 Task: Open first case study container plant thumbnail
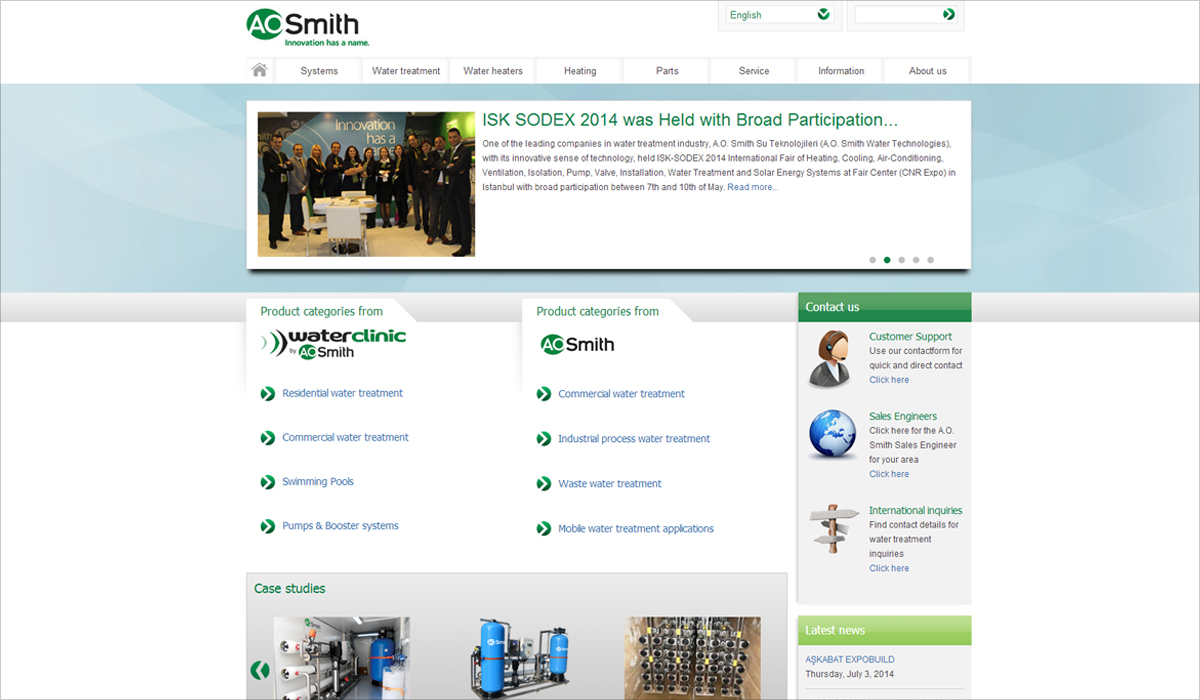(341, 657)
